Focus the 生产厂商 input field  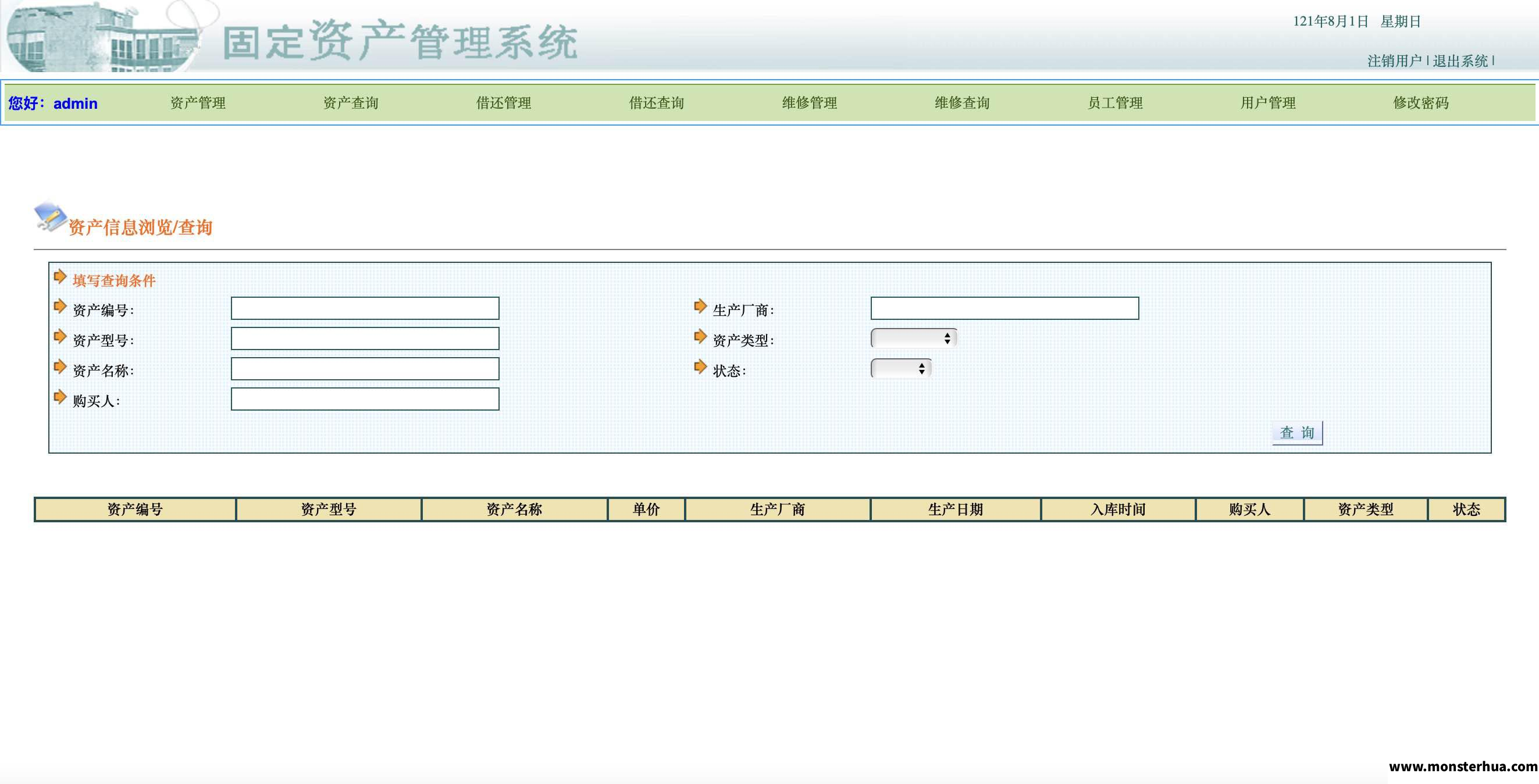1005,308
